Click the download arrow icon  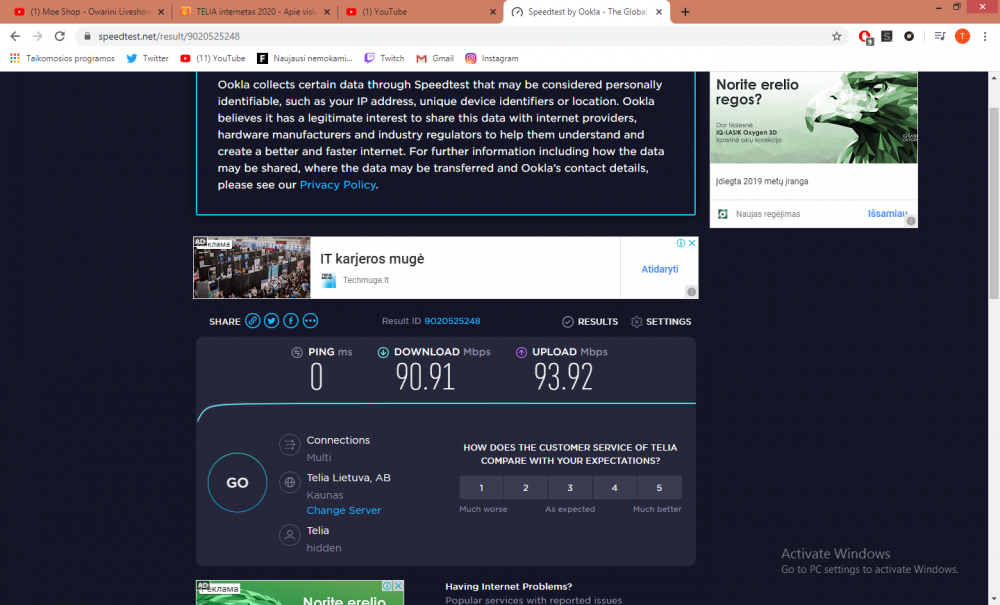point(383,352)
